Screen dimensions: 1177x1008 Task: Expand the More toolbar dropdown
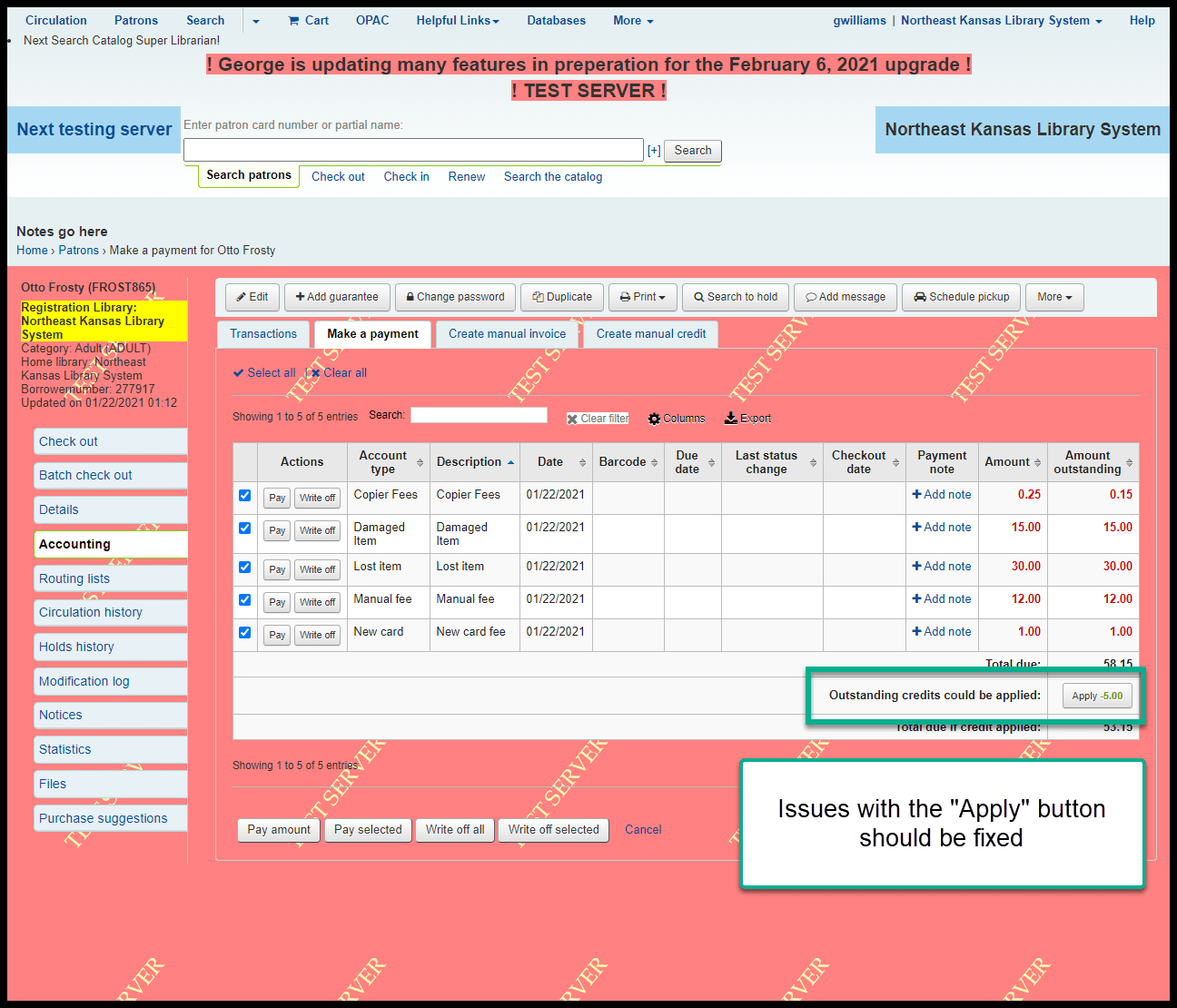tap(1054, 297)
